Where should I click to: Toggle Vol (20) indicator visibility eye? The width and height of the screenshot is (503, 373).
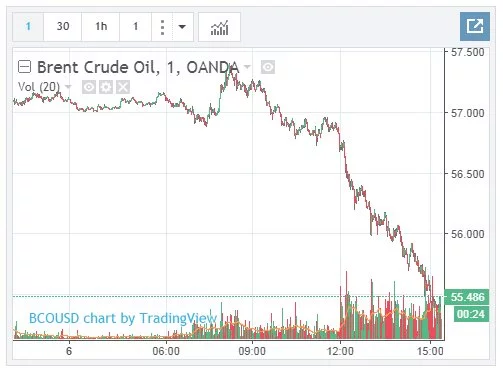coord(89,87)
